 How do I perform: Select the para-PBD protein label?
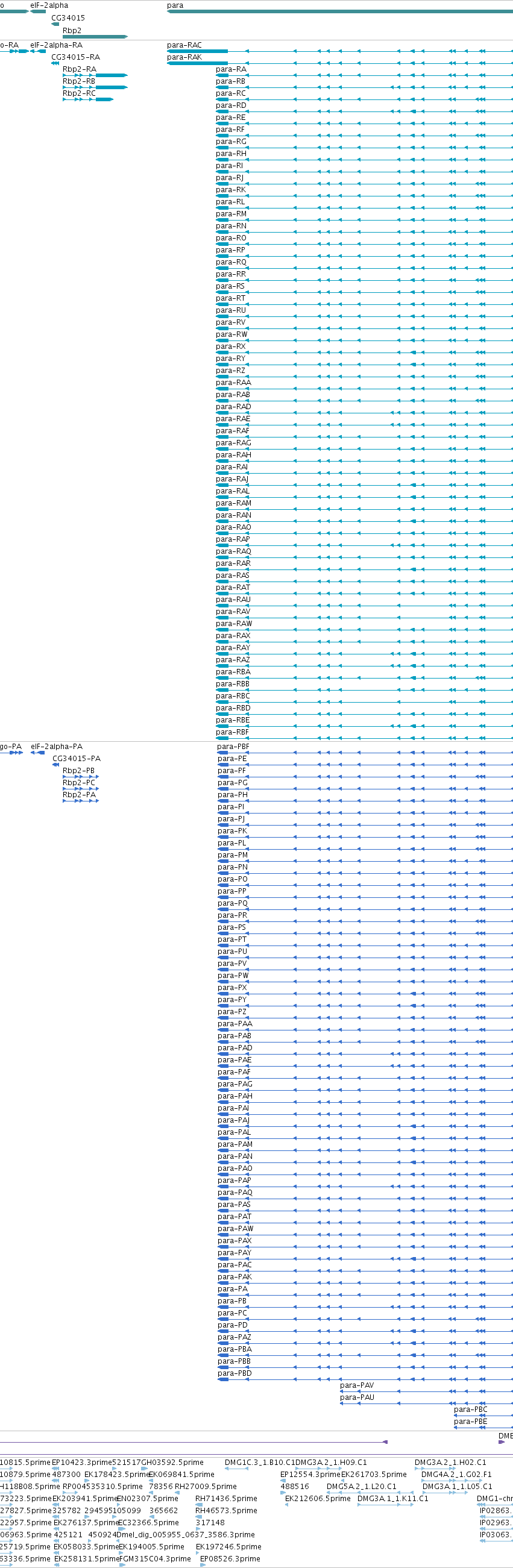tap(234, 1373)
